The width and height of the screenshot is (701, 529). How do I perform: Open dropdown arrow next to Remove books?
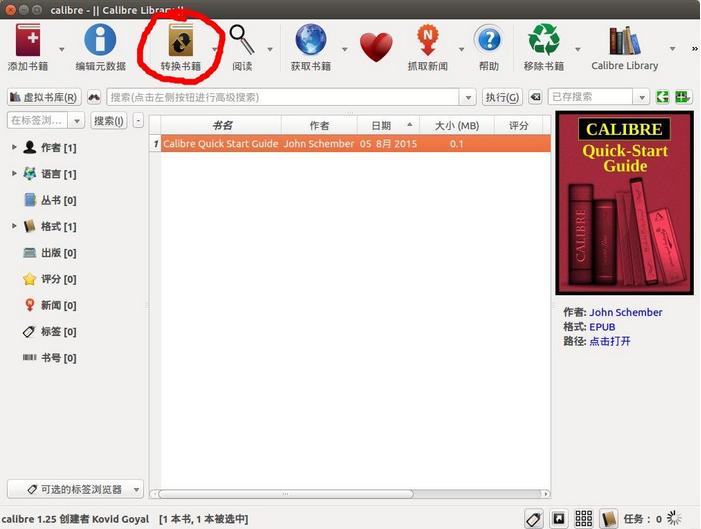point(578,49)
